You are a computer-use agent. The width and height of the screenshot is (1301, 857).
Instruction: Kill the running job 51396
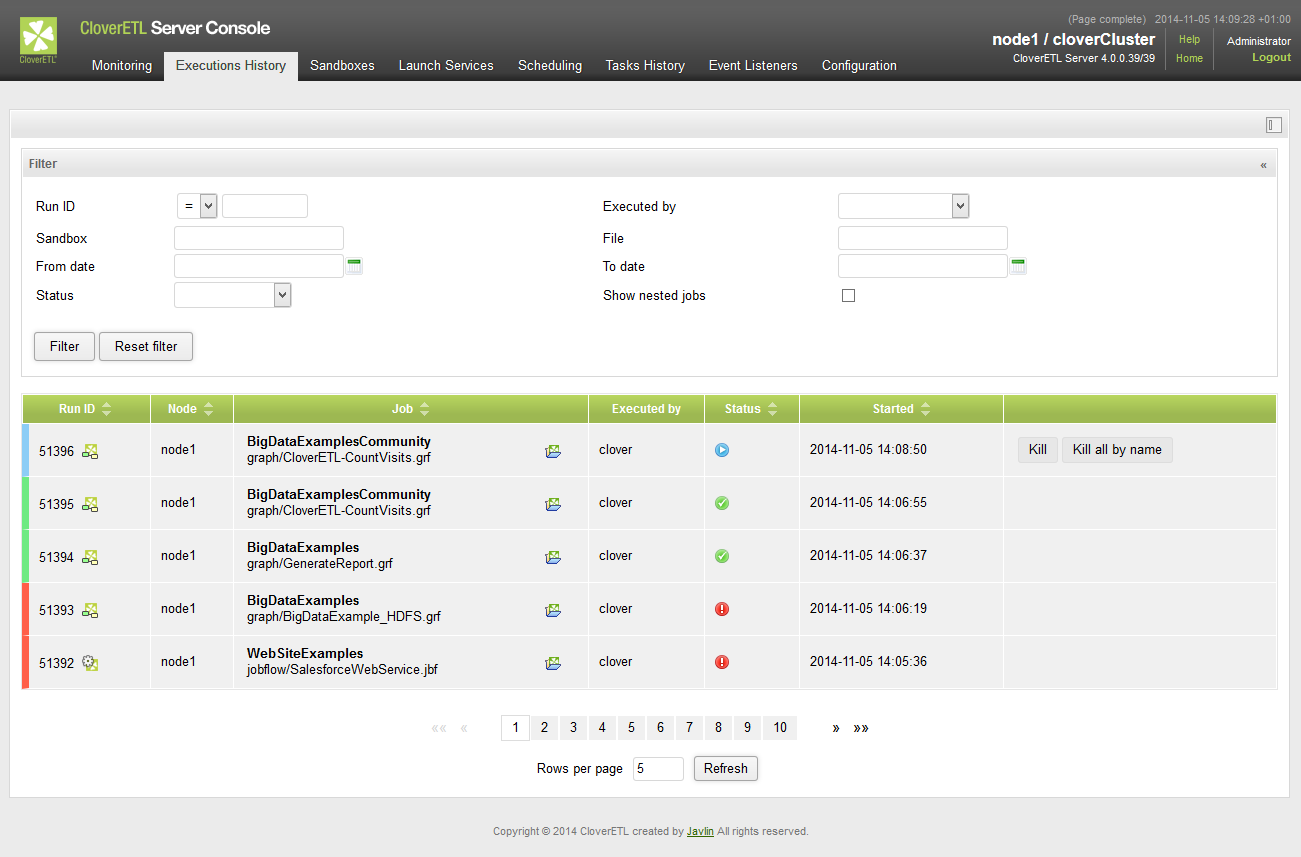[x=1038, y=450]
